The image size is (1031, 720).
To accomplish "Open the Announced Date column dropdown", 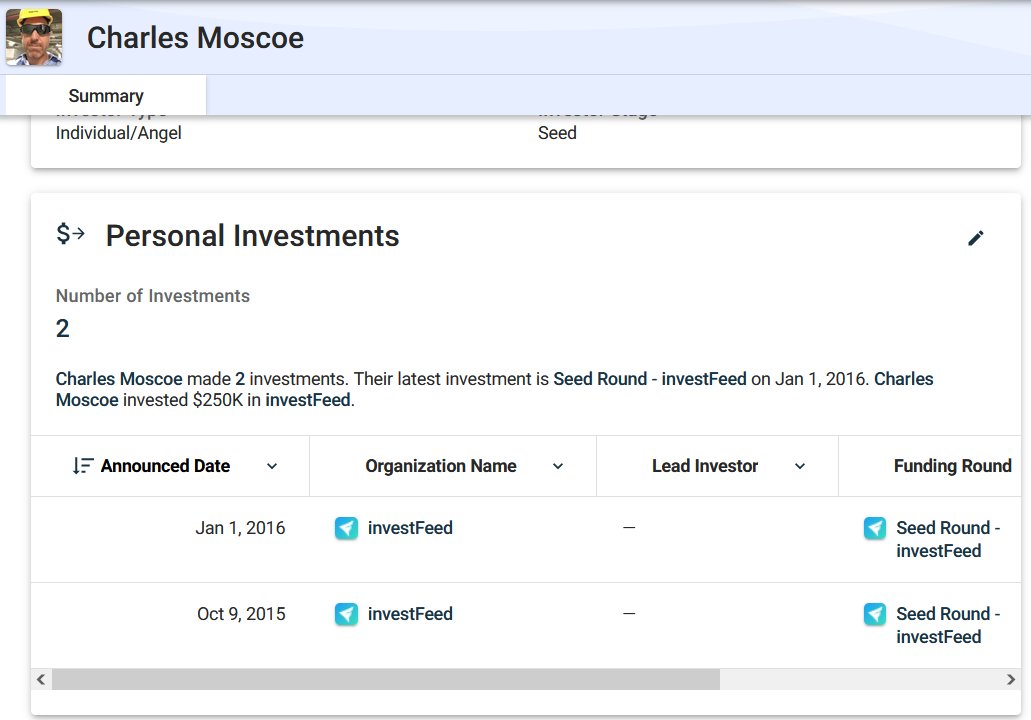I will (272, 466).
